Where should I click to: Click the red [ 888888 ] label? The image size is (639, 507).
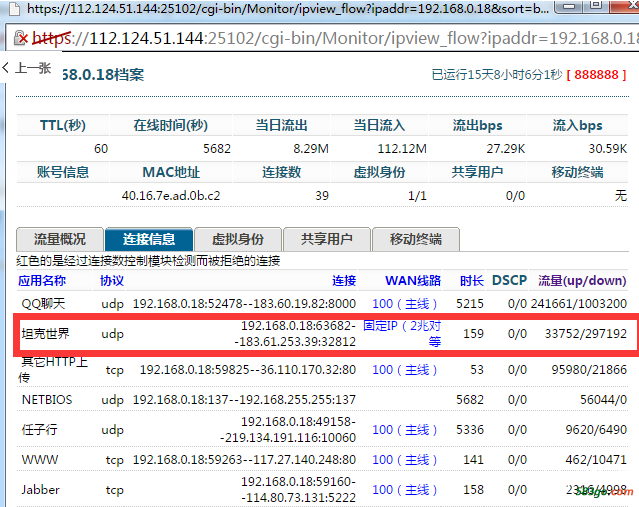point(596,75)
